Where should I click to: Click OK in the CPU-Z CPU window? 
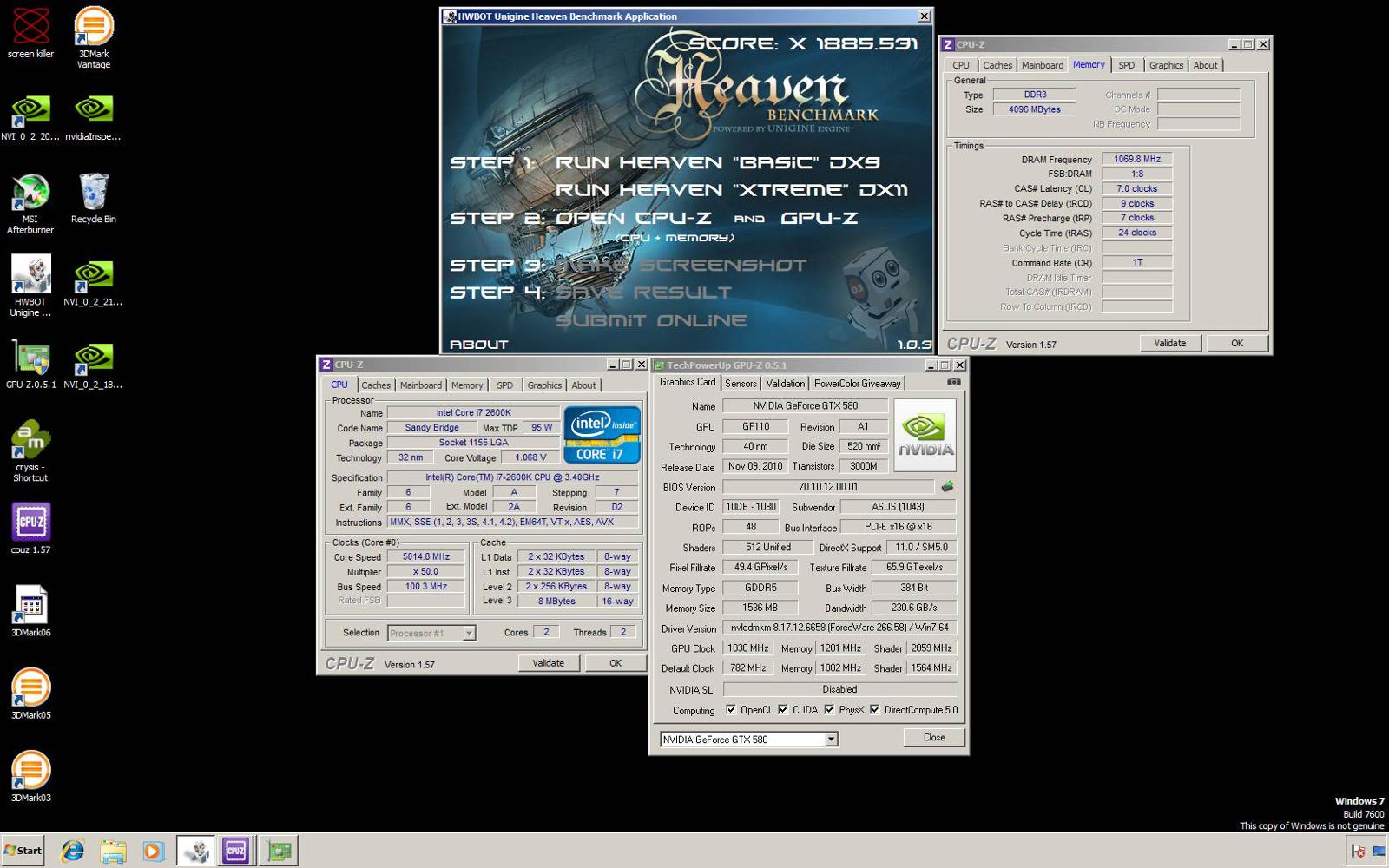[x=616, y=663]
